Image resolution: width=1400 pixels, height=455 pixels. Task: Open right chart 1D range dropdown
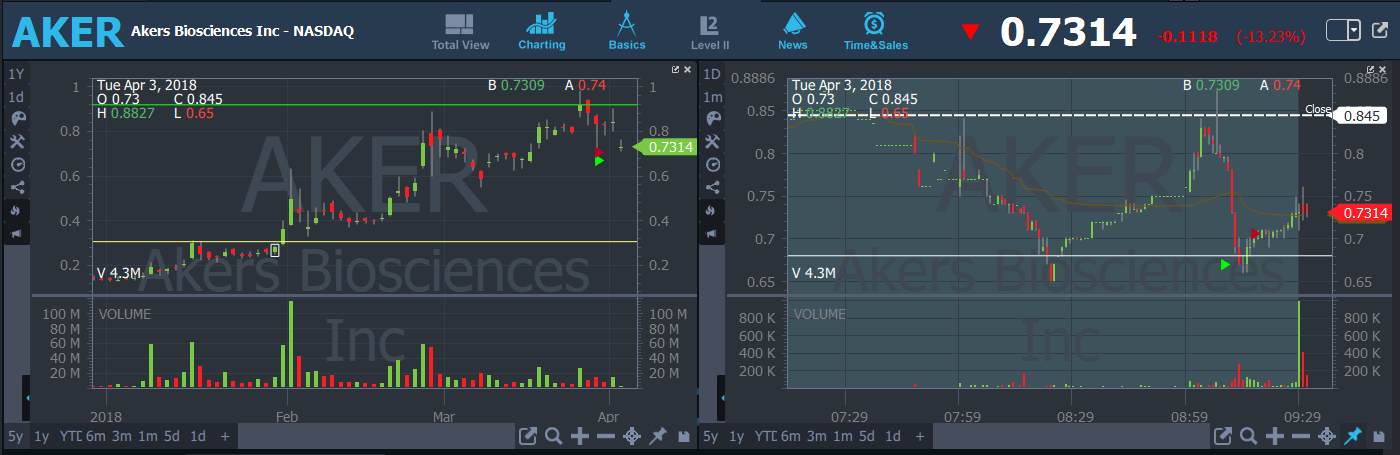click(712, 74)
